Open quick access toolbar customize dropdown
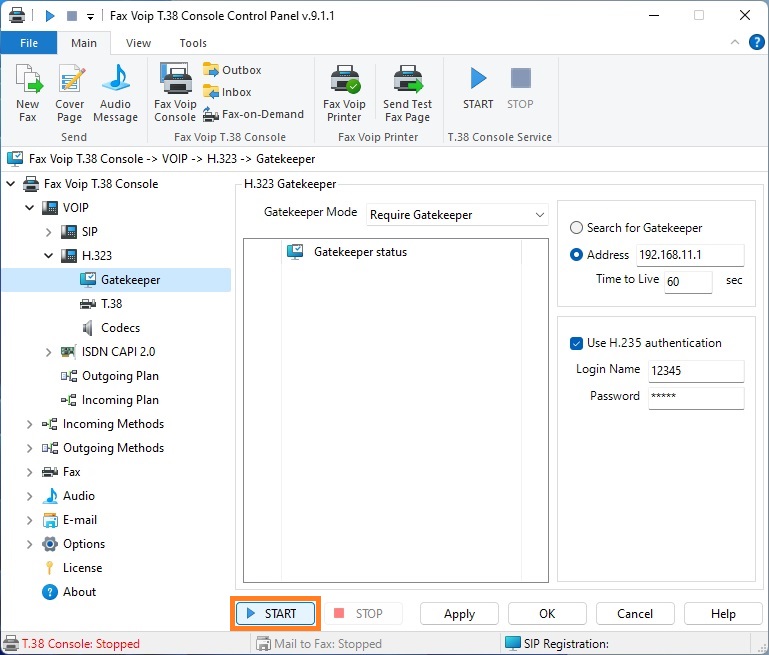Viewport: 769px width, 655px height. (x=90, y=16)
